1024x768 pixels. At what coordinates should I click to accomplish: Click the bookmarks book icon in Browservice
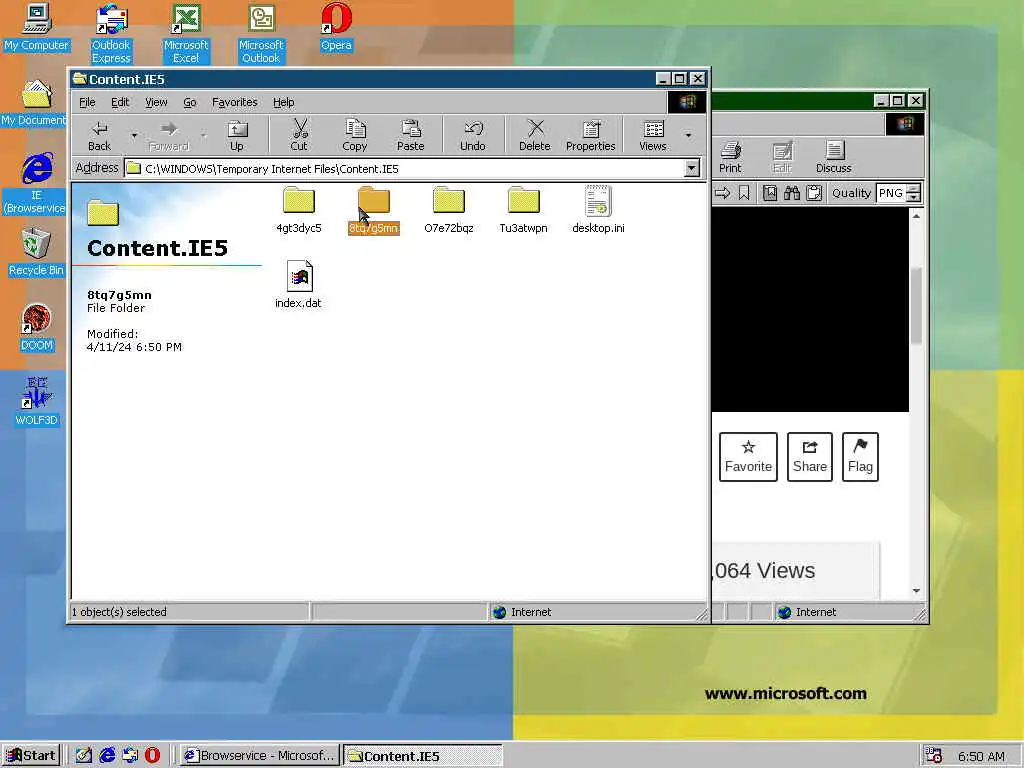point(770,193)
